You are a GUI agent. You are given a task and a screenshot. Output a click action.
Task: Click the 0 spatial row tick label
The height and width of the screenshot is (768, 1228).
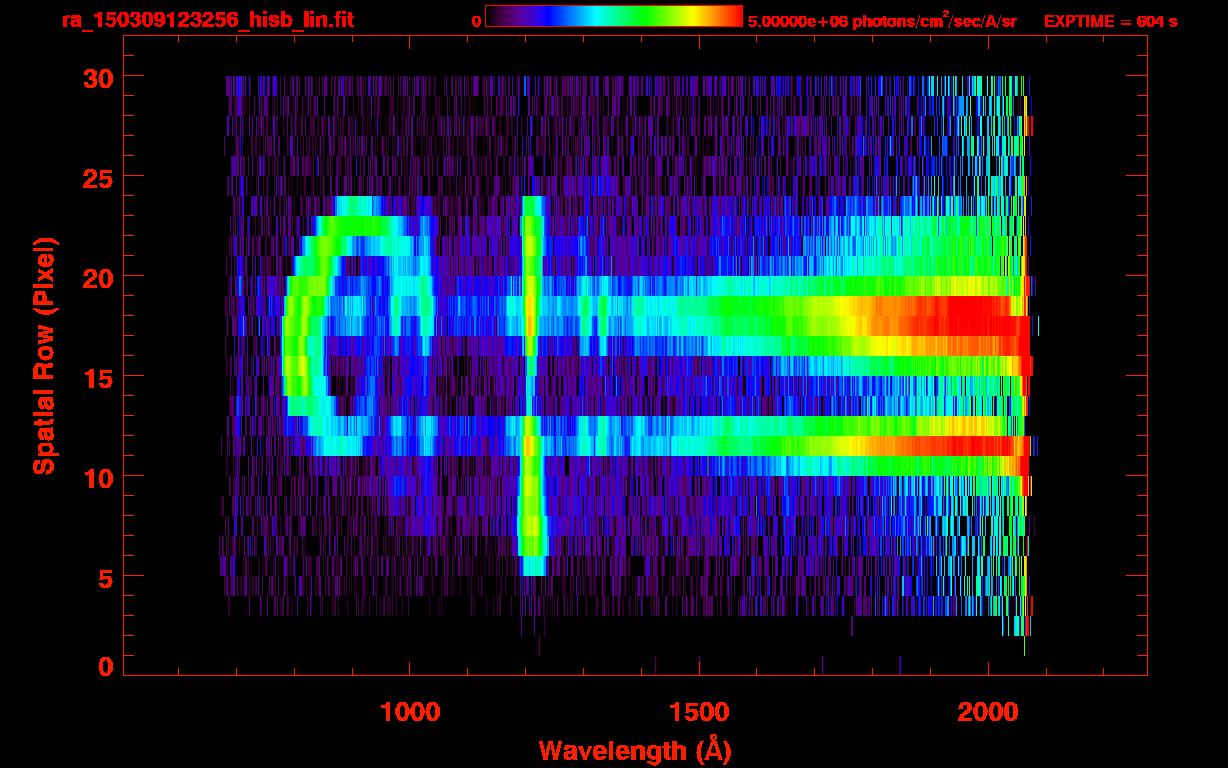106,666
